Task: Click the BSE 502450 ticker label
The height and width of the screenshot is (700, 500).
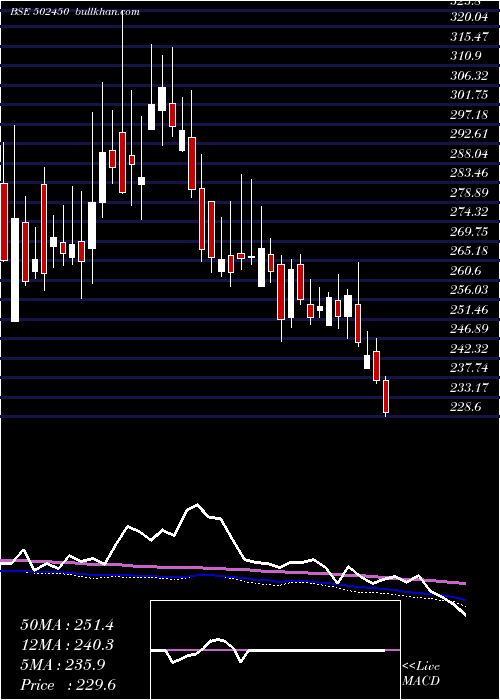Action: coord(39,12)
